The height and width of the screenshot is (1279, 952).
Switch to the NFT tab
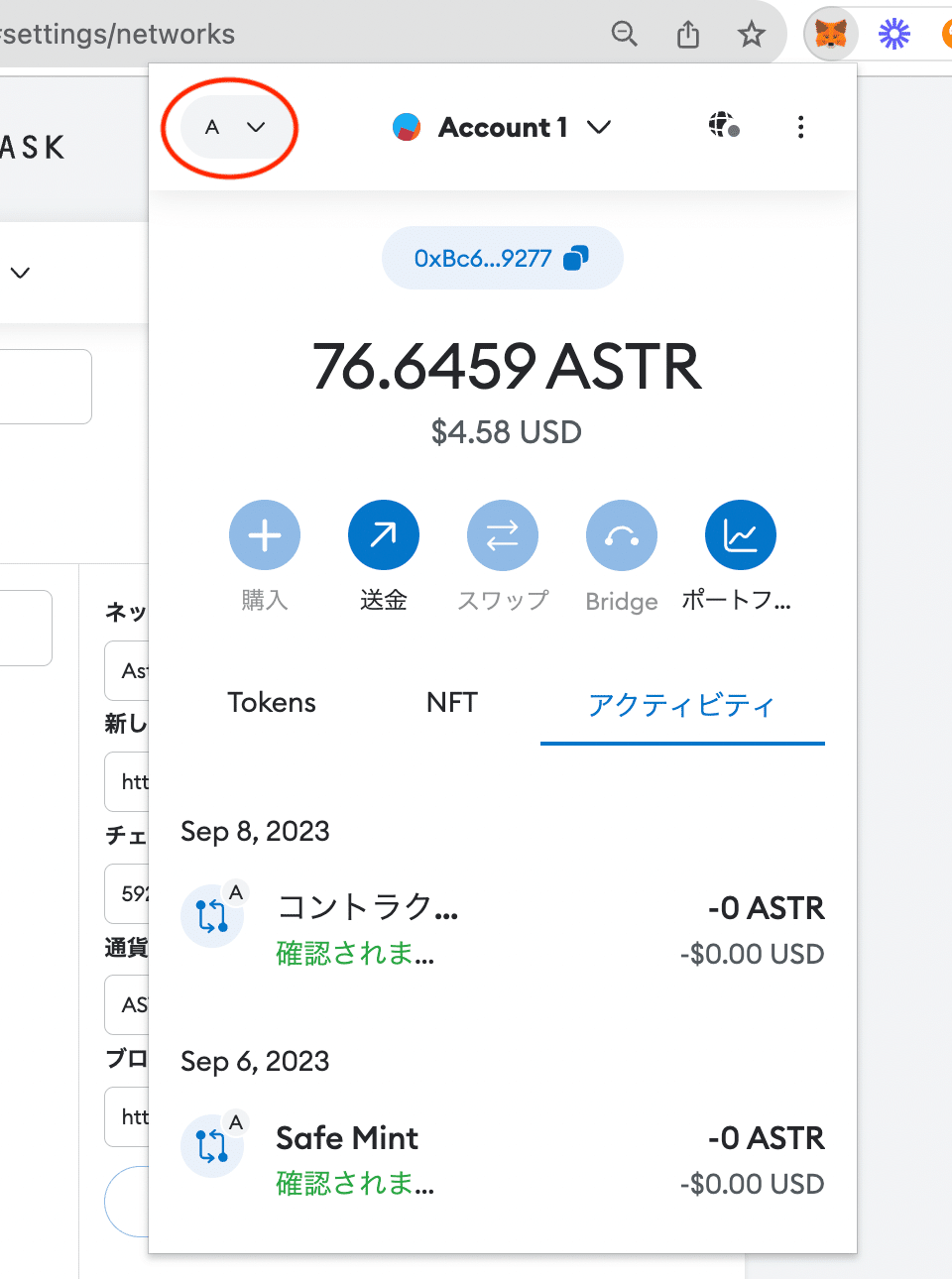coord(452,703)
